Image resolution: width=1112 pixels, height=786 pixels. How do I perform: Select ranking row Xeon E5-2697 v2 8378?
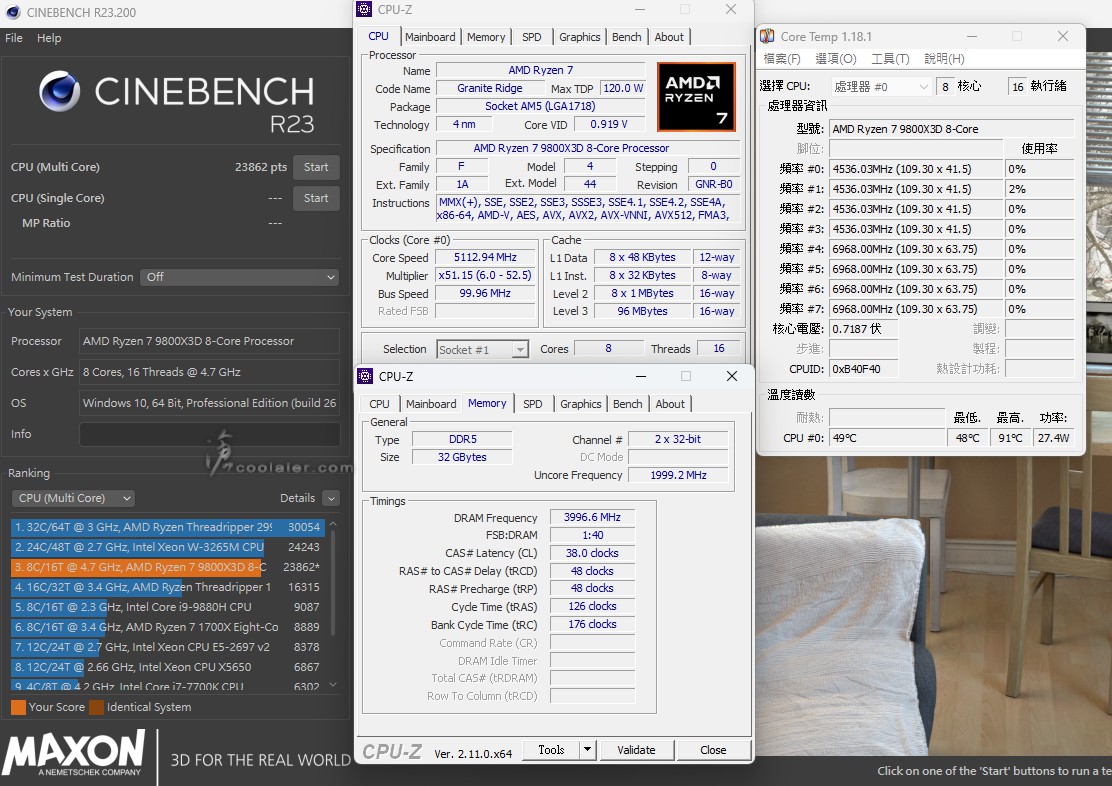[167, 647]
